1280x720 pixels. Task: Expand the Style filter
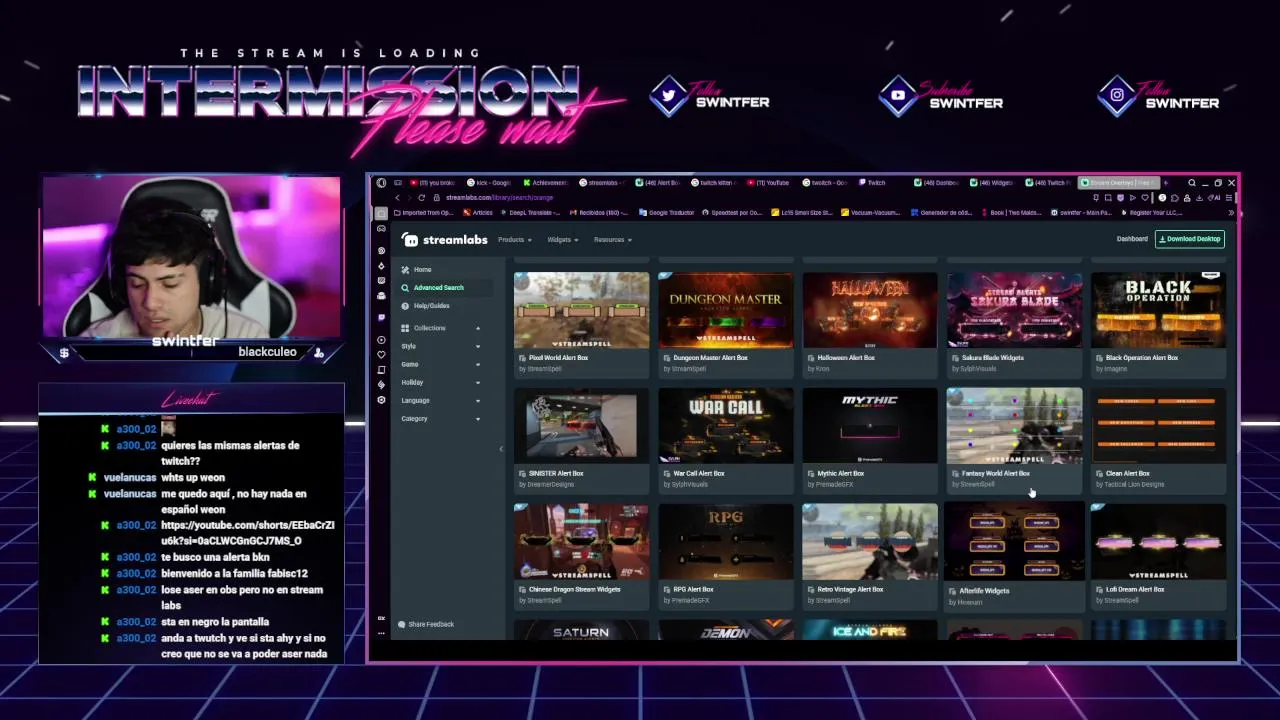click(x=477, y=346)
